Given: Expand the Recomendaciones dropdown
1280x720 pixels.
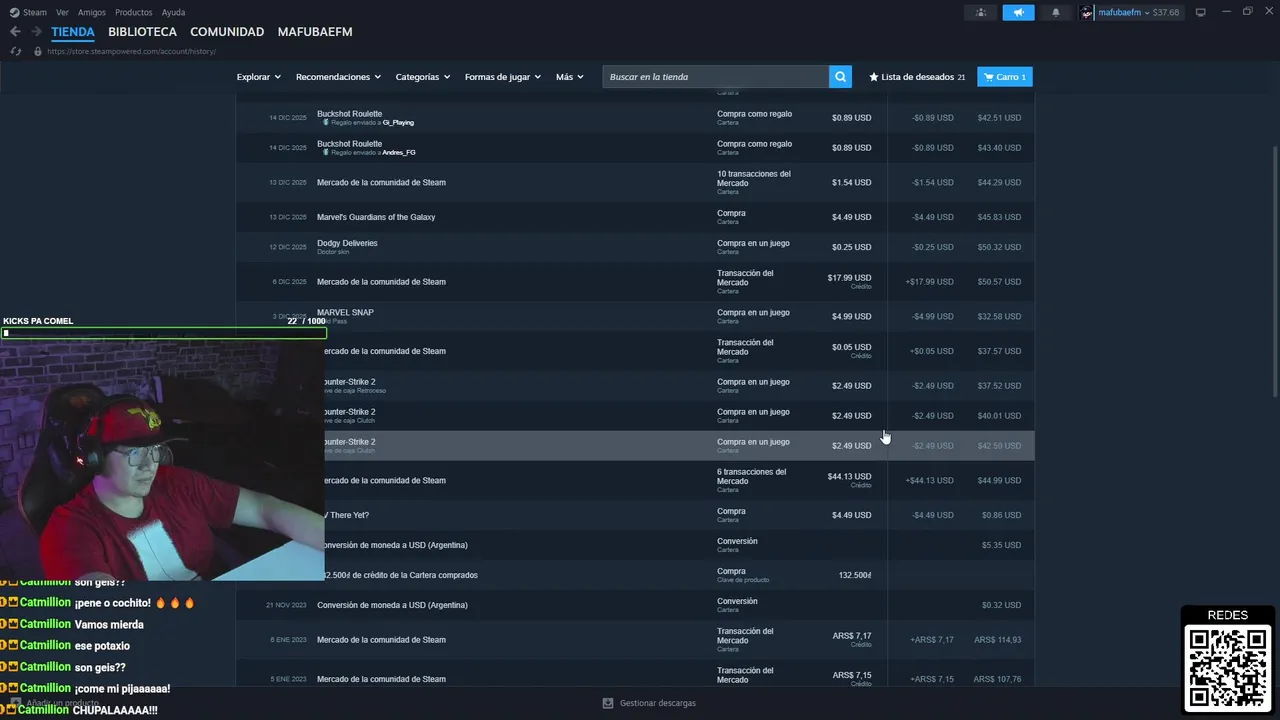Looking at the screenshot, I should 338,77.
